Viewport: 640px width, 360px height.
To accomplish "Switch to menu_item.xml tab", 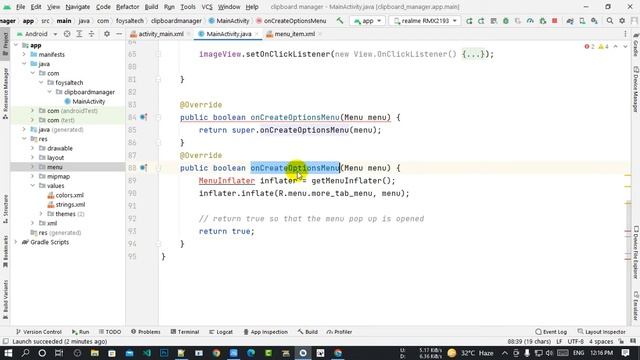I will pos(295,34).
